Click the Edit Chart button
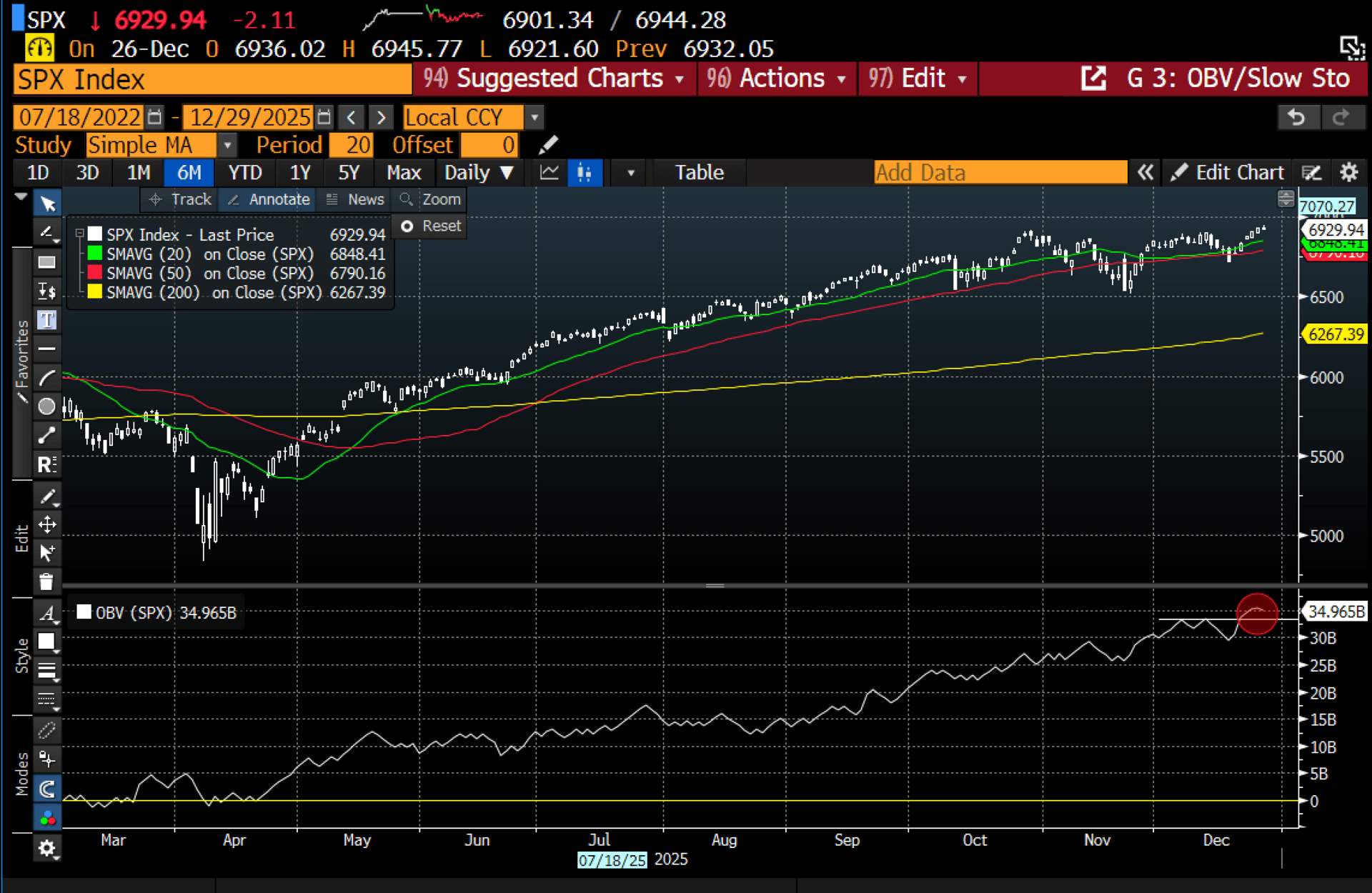This screenshot has width=1372, height=893. tap(1228, 172)
